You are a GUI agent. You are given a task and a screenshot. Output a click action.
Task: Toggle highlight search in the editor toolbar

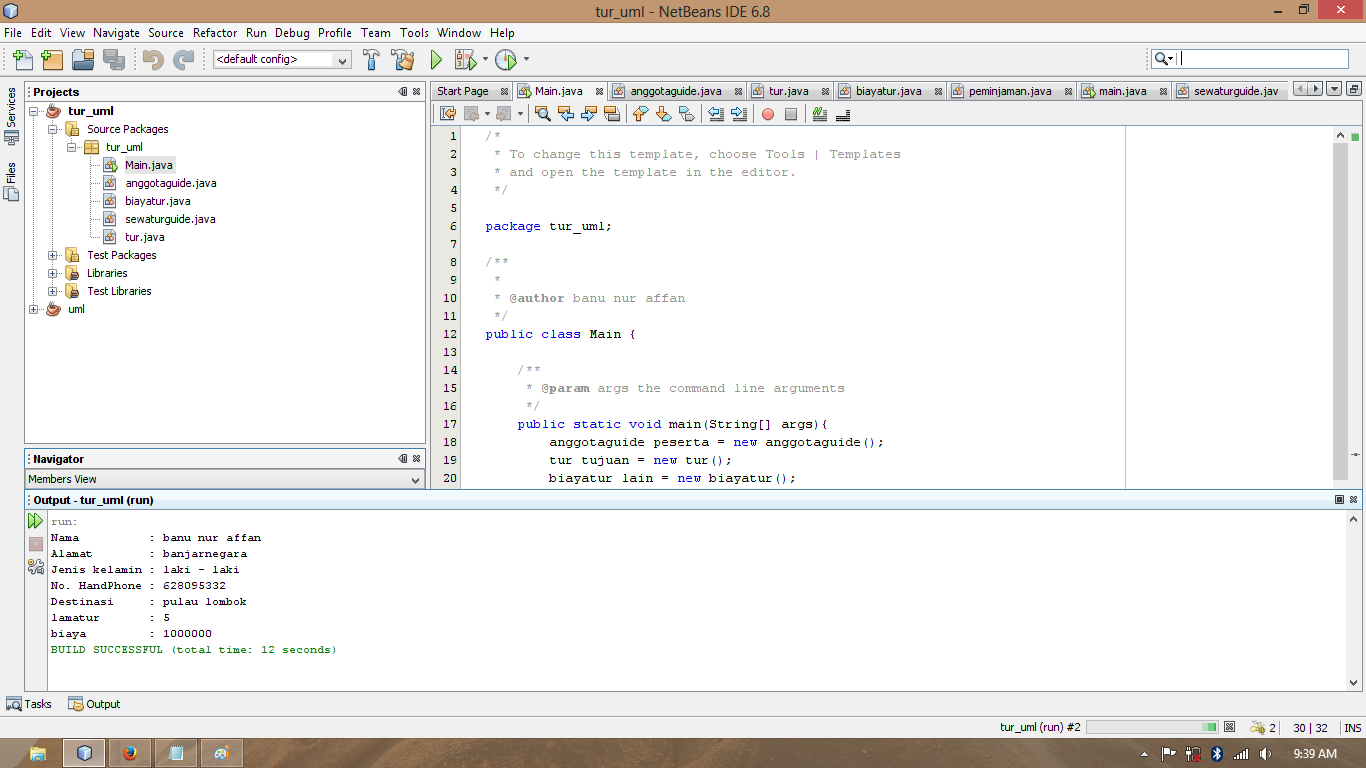point(611,113)
